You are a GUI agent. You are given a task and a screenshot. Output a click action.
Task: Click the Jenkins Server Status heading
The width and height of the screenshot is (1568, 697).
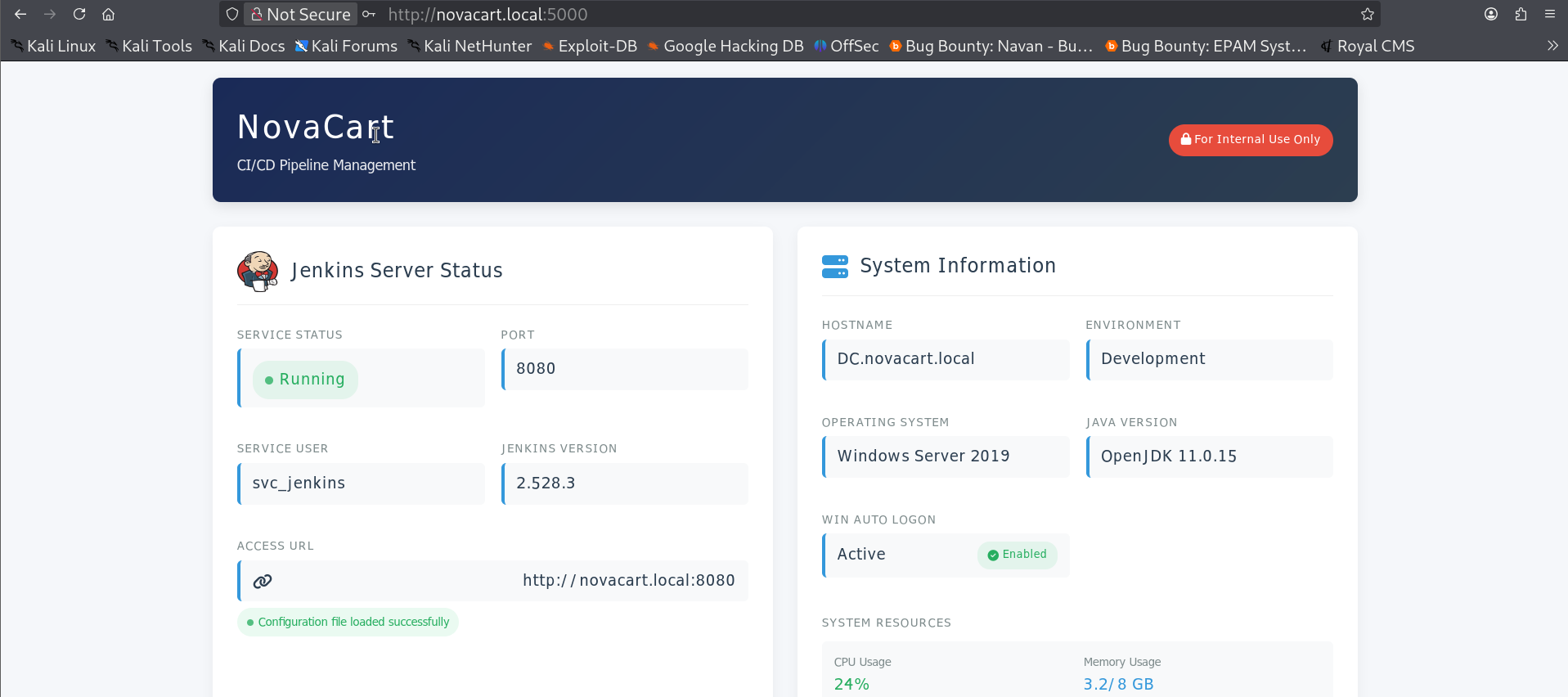(397, 271)
